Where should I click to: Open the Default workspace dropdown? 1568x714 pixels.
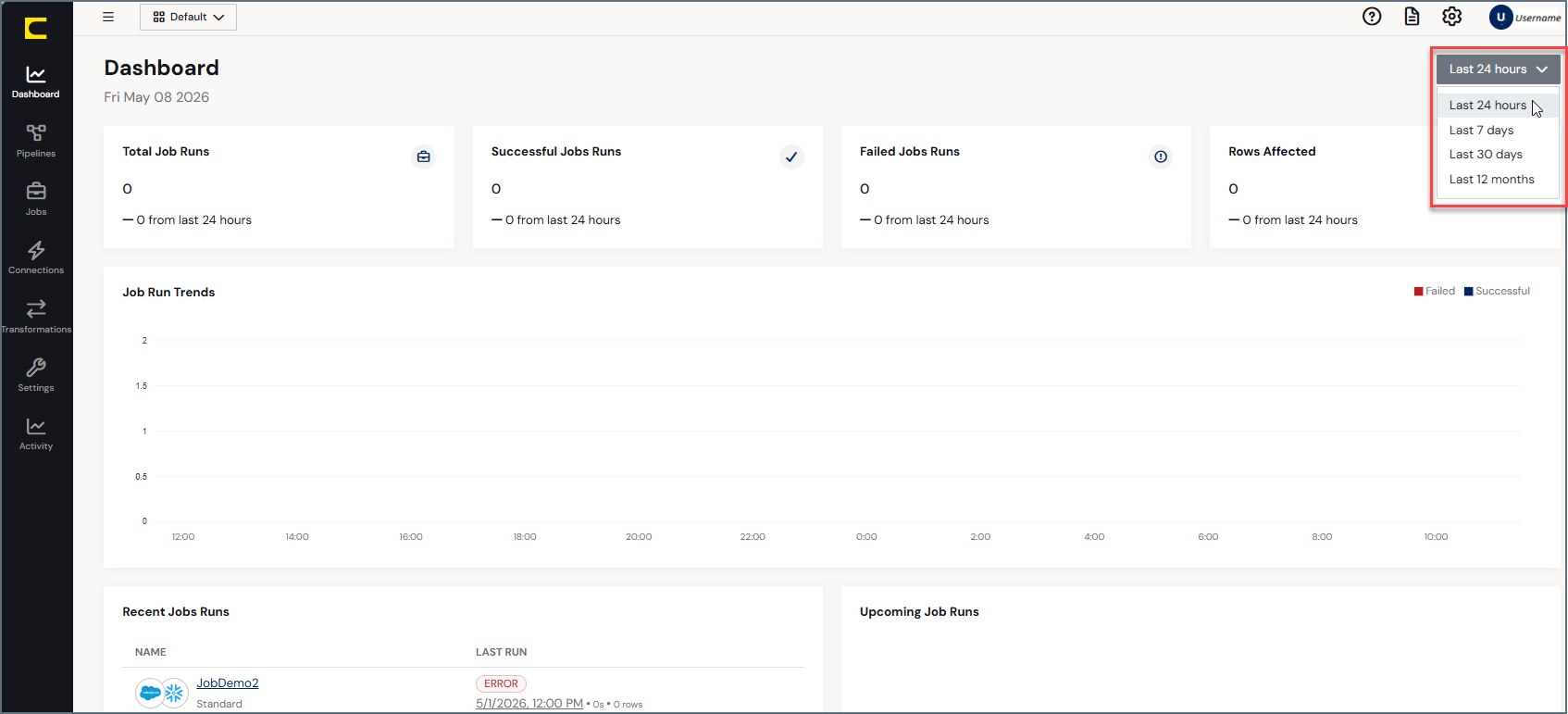pos(188,17)
